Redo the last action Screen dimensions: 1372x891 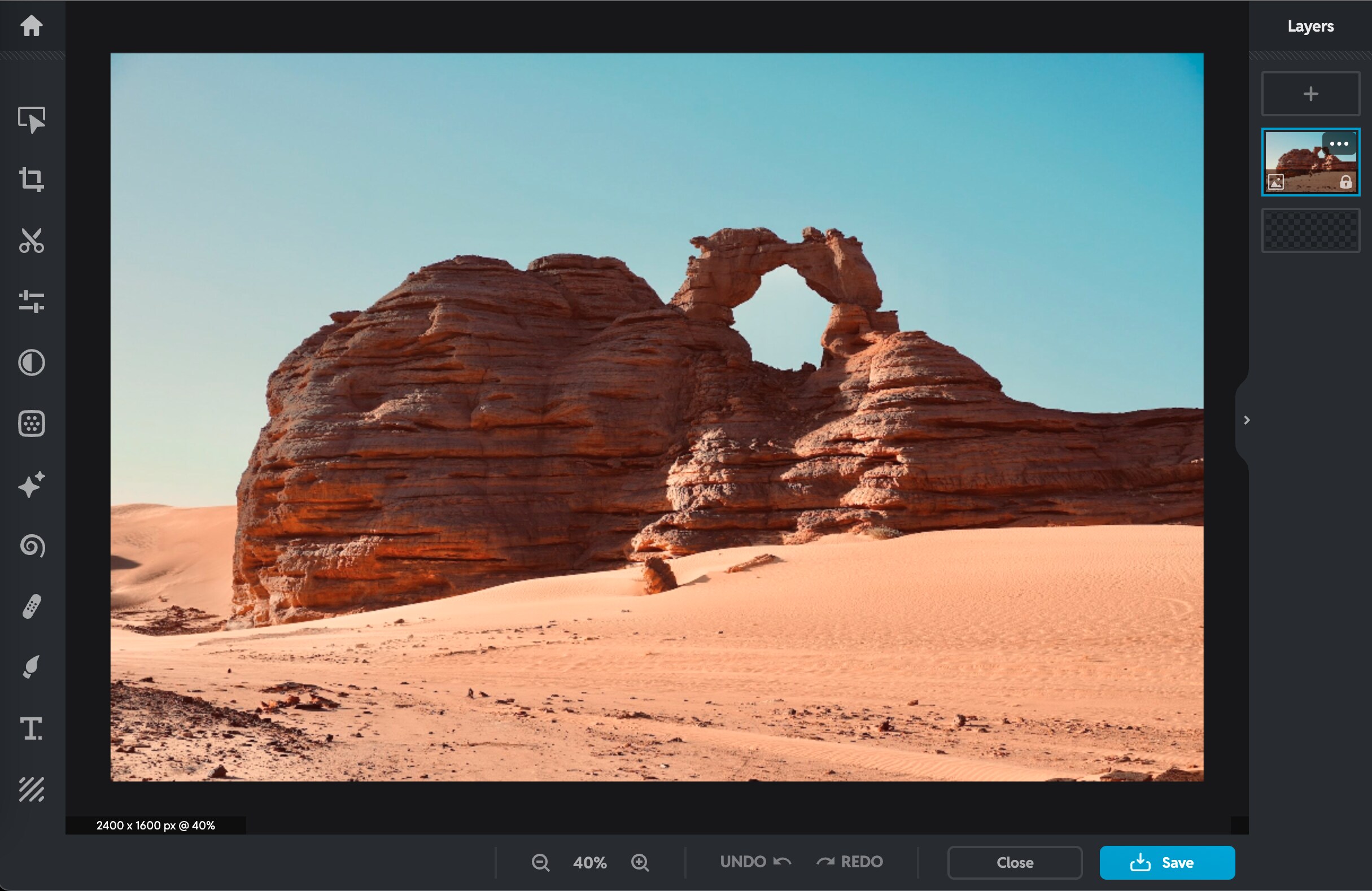click(x=850, y=862)
